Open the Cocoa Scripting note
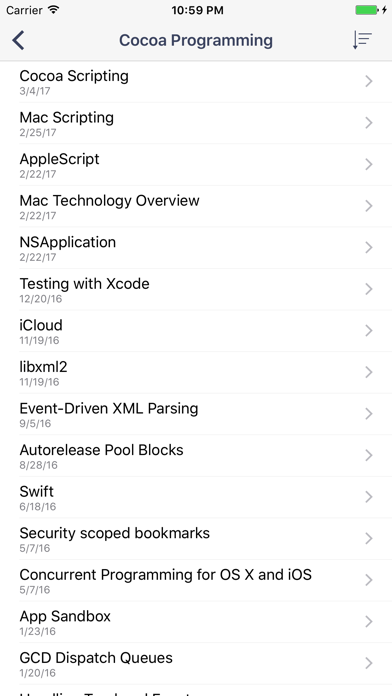The width and height of the screenshot is (392, 696). [196, 82]
